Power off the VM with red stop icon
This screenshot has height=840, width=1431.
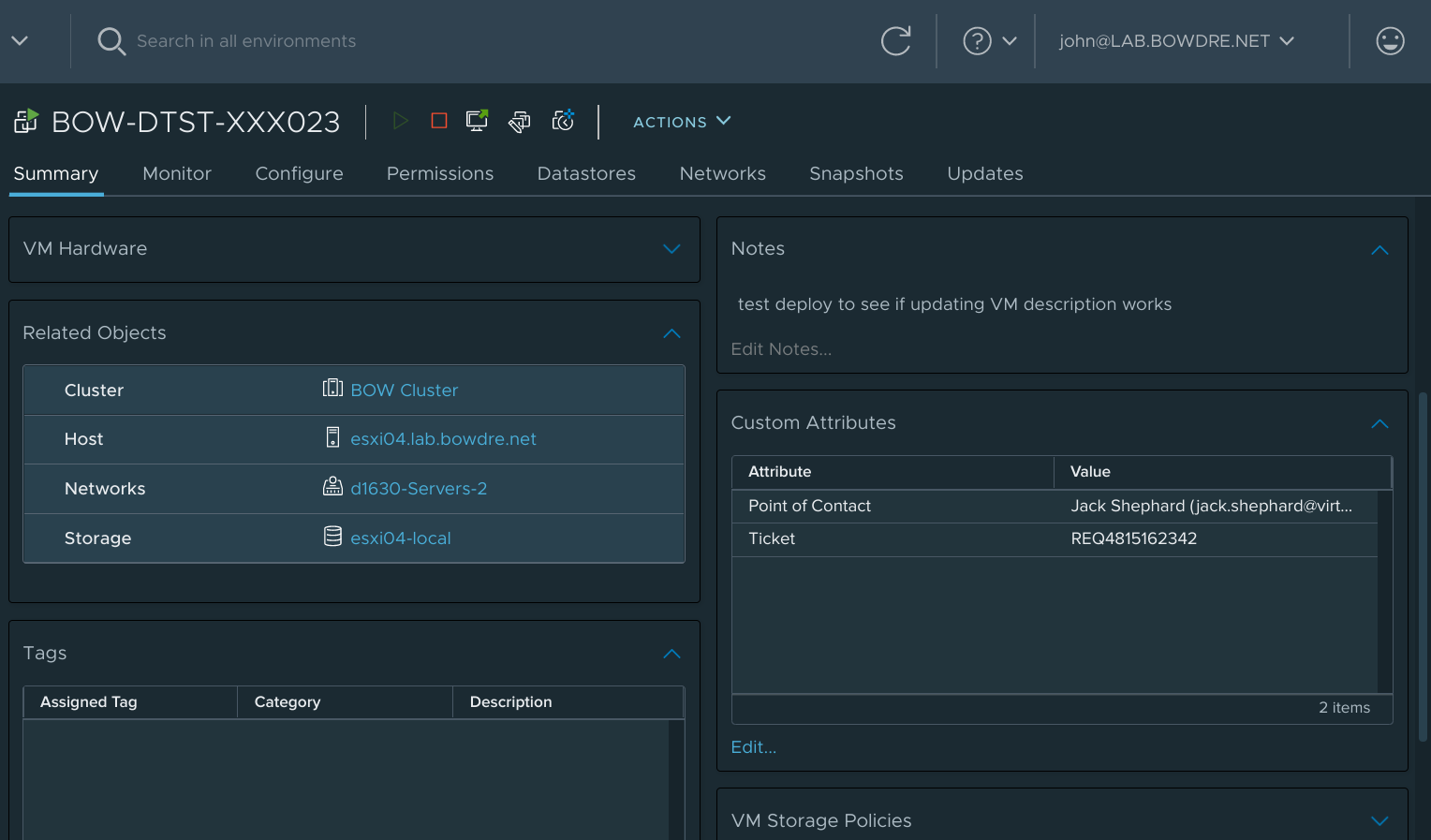(438, 121)
